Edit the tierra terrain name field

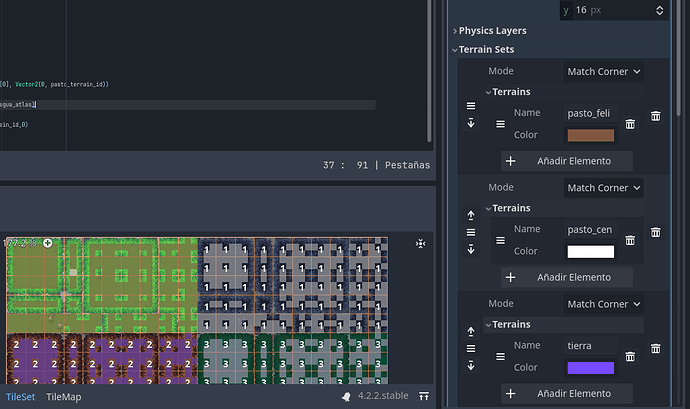[x=590, y=346]
